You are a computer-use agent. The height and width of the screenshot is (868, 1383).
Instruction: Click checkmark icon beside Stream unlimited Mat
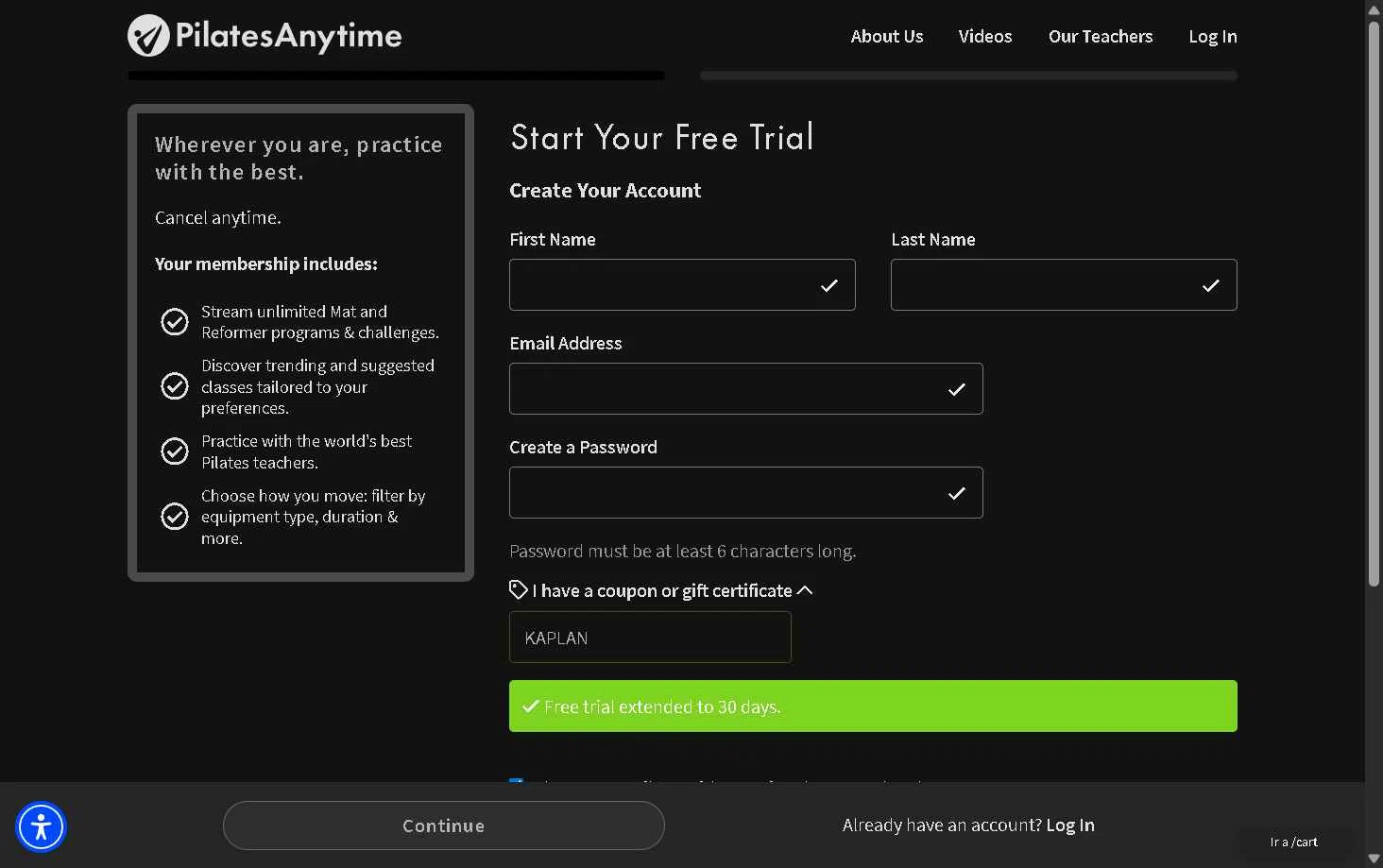(x=175, y=322)
